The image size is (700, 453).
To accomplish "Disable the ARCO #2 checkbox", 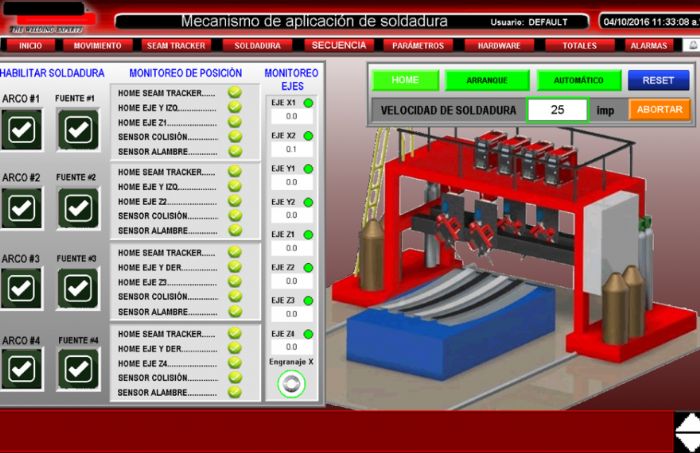I will [x=21, y=208].
